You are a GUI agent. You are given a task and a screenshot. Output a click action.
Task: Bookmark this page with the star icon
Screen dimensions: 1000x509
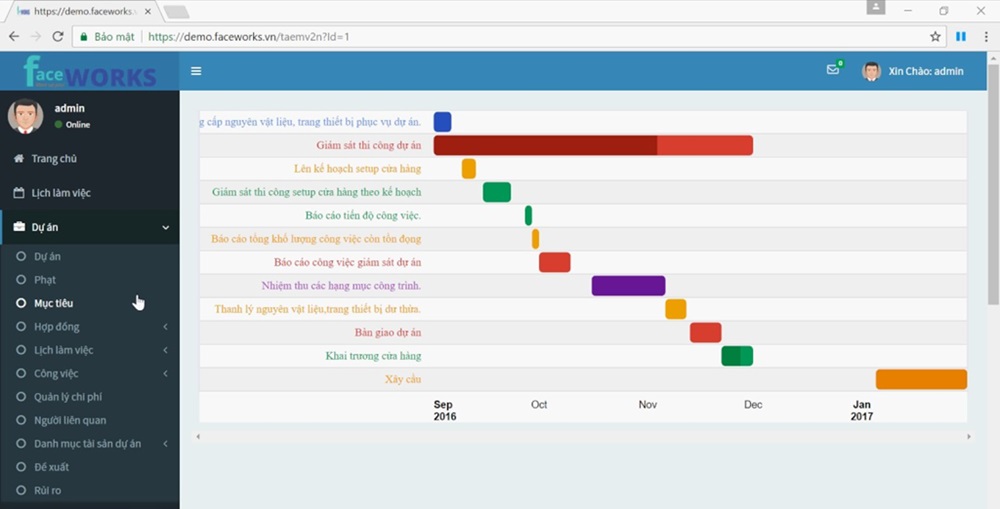[935, 36]
